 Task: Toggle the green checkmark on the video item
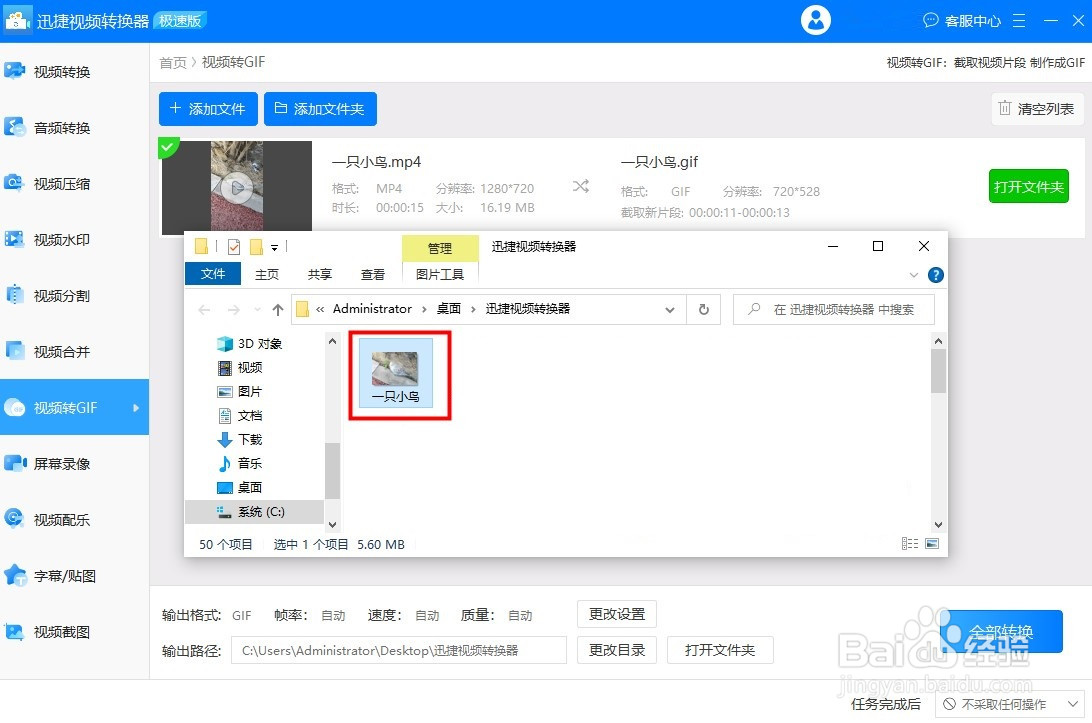point(167,147)
